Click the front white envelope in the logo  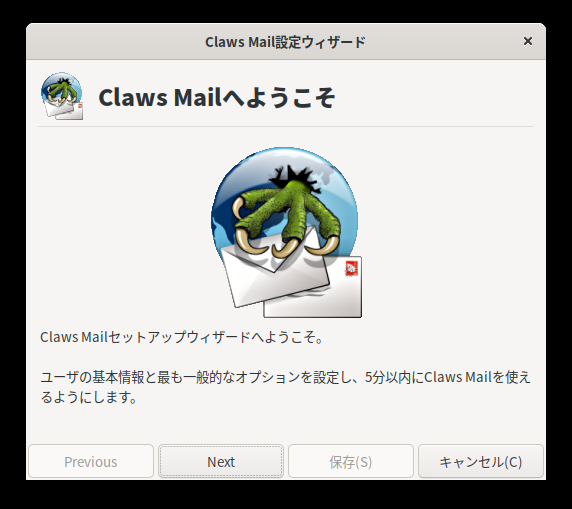click(275, 274)
